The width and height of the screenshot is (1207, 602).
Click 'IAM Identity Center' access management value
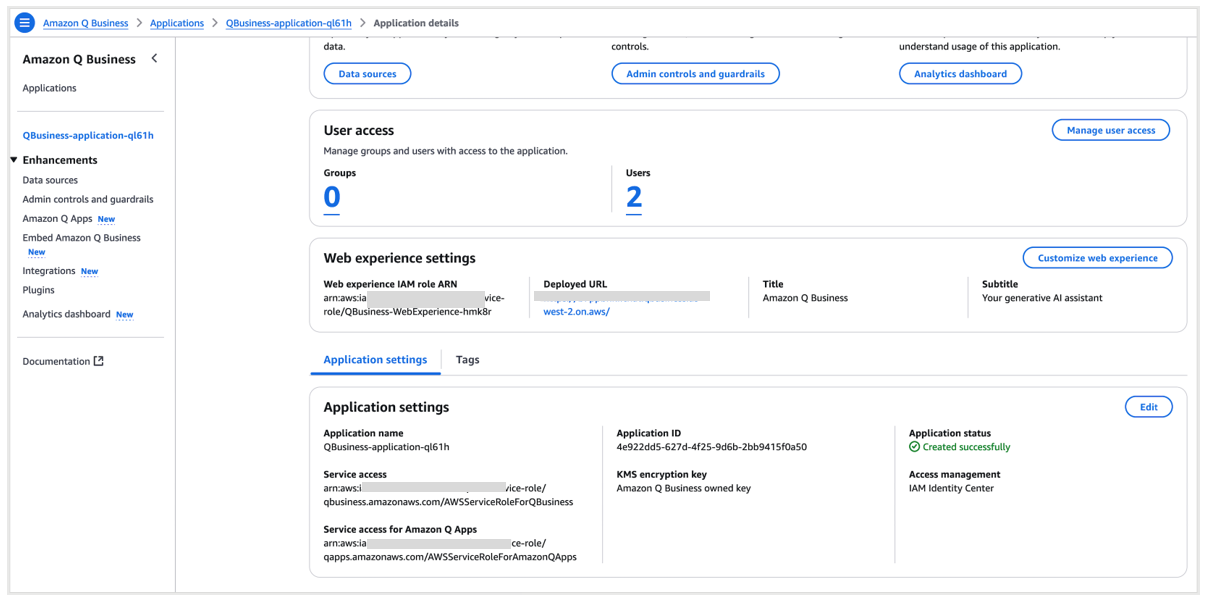click(x=952, y=488)
